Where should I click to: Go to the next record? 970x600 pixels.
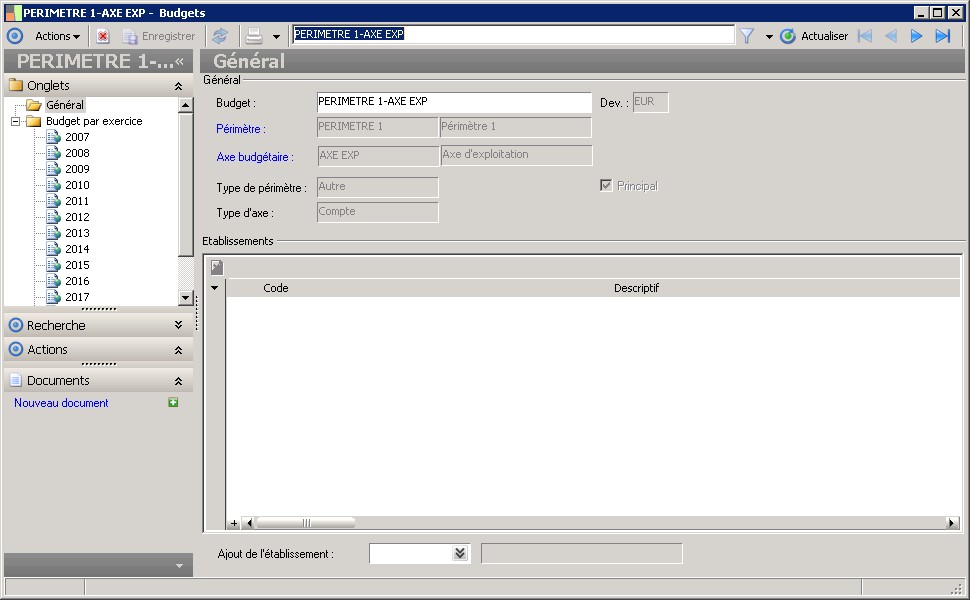[x=916, y=36]
